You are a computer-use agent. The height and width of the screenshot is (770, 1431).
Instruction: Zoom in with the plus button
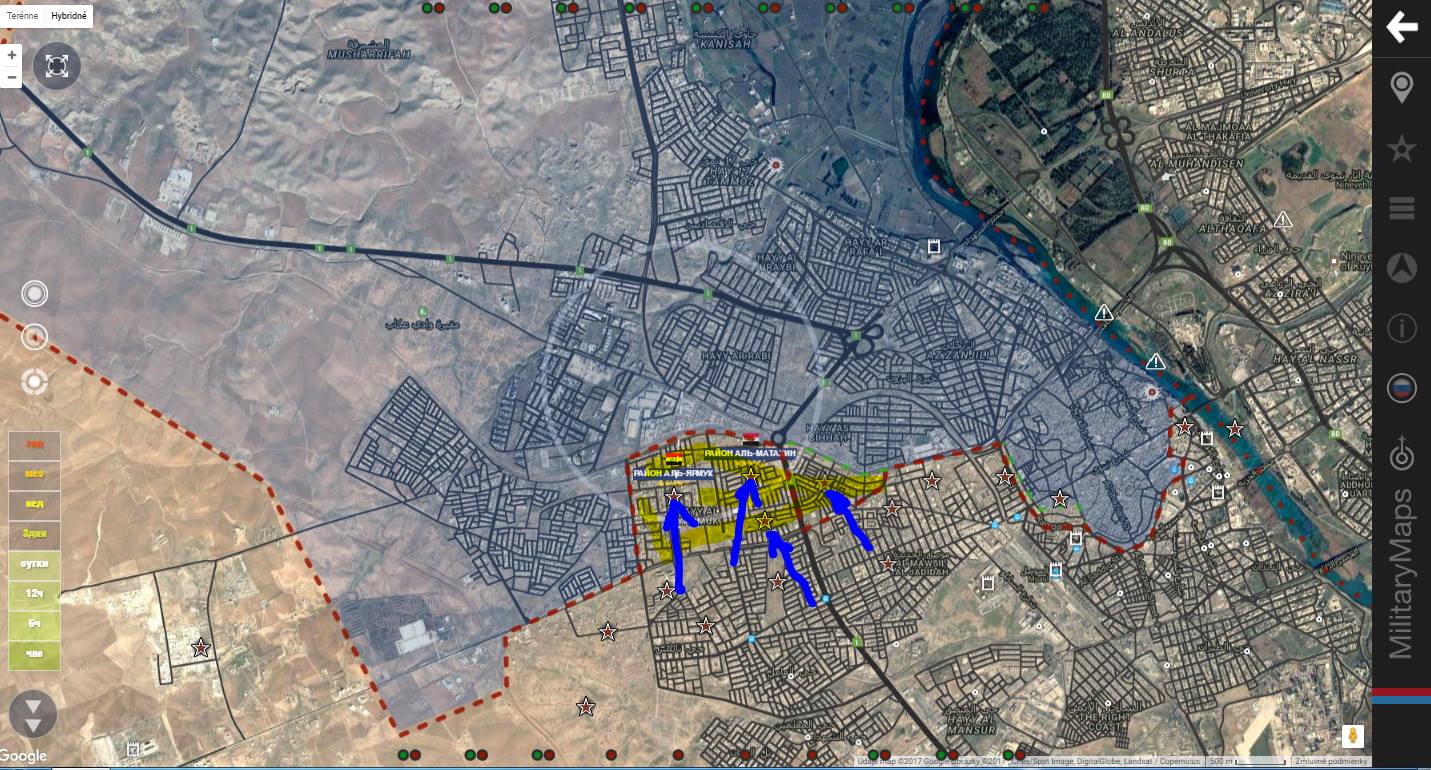pos(11,55)
